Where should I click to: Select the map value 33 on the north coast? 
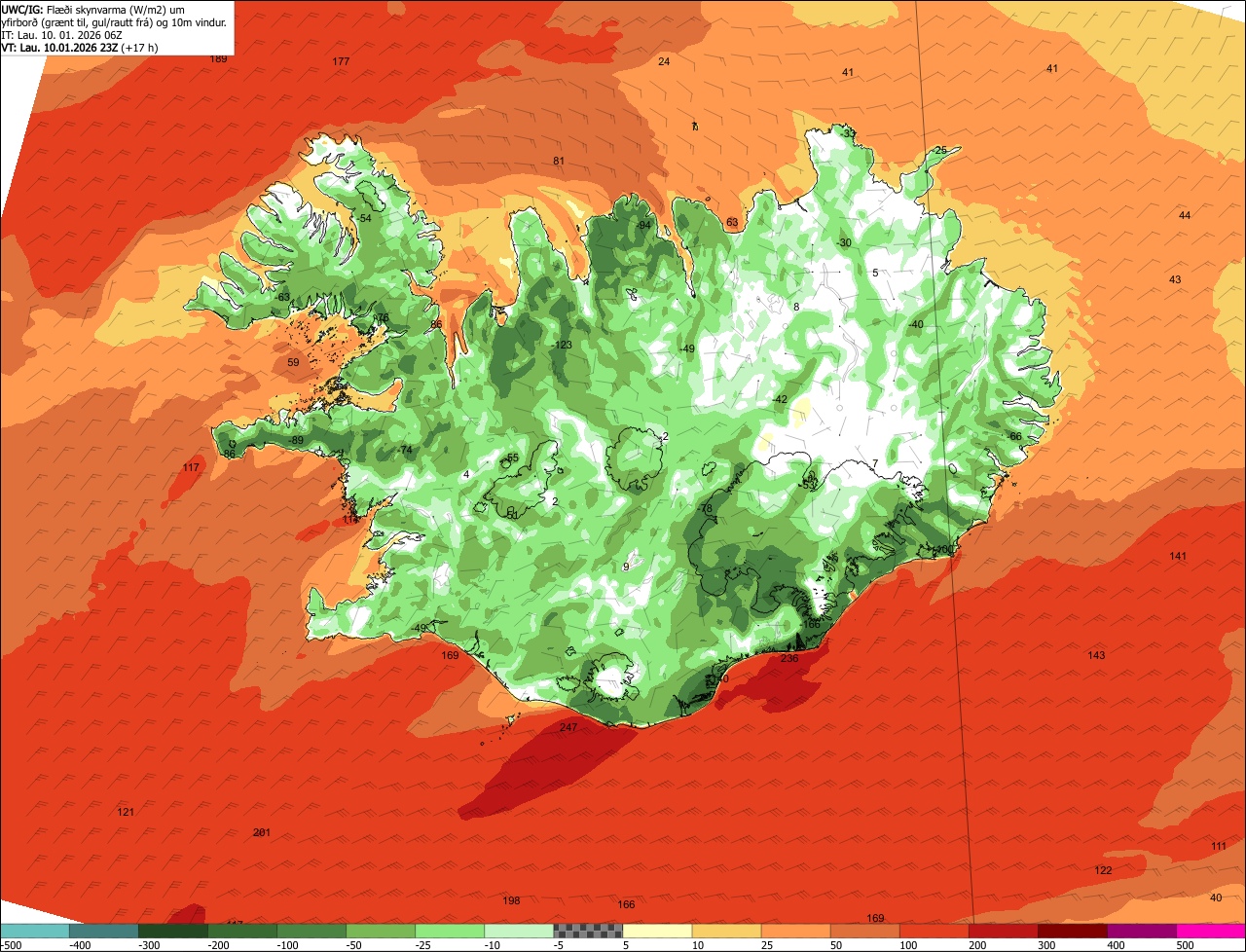tap(849, 132)
